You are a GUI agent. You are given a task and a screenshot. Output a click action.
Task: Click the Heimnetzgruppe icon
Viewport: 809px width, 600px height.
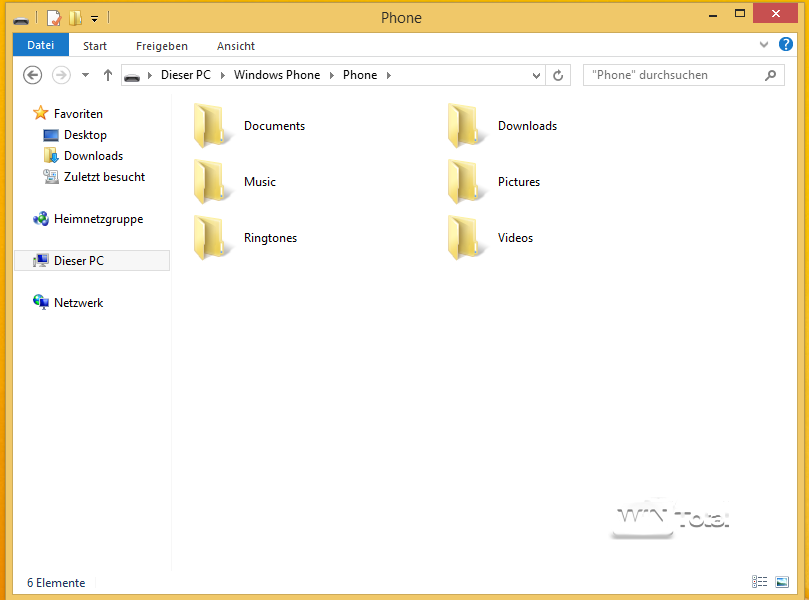pos(41,219)
